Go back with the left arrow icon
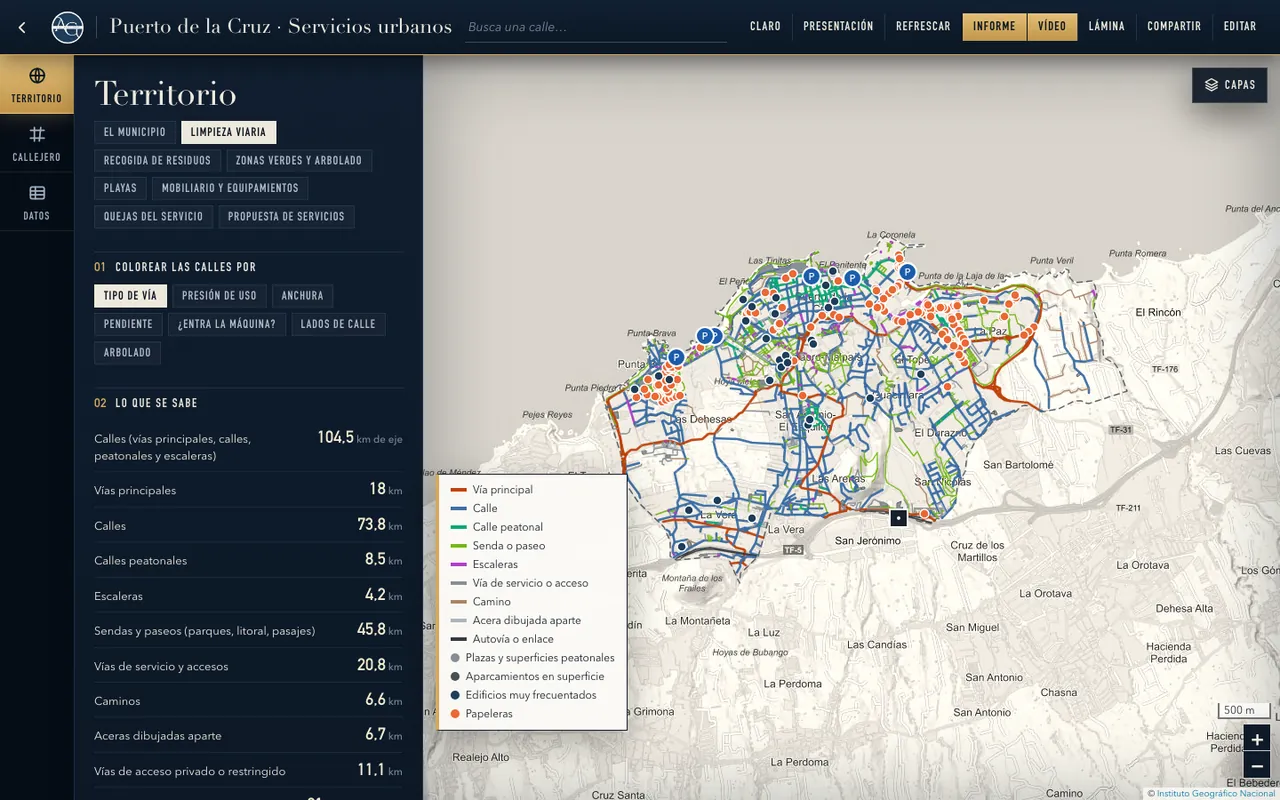1280x800 pixels. point(22,27)
